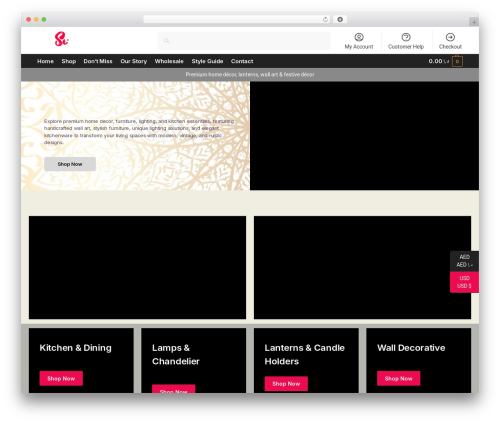This screenshot has height=423, width=500.
Task: Open Style Guide menu item
Action: (207, 61)
